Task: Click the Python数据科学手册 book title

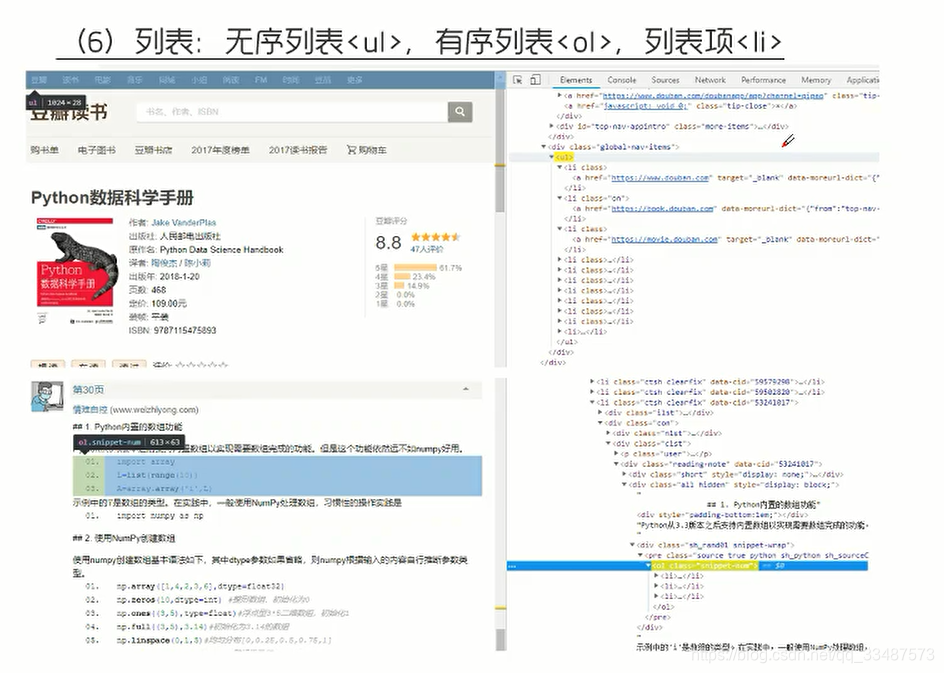Action: coord(113,197)
